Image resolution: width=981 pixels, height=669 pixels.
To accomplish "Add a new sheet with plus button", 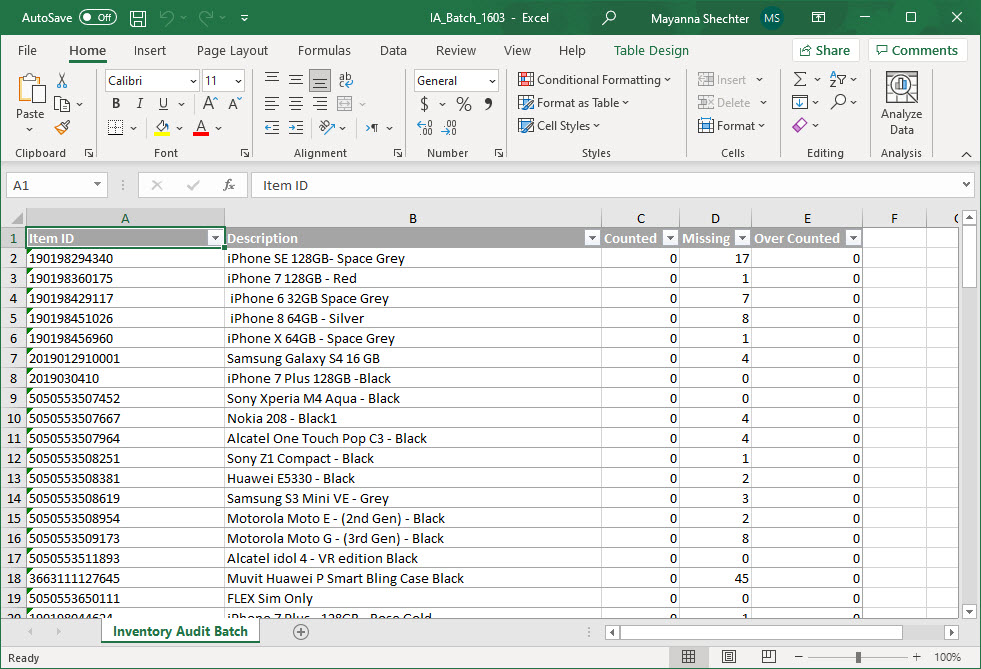I will pos(301,632).
